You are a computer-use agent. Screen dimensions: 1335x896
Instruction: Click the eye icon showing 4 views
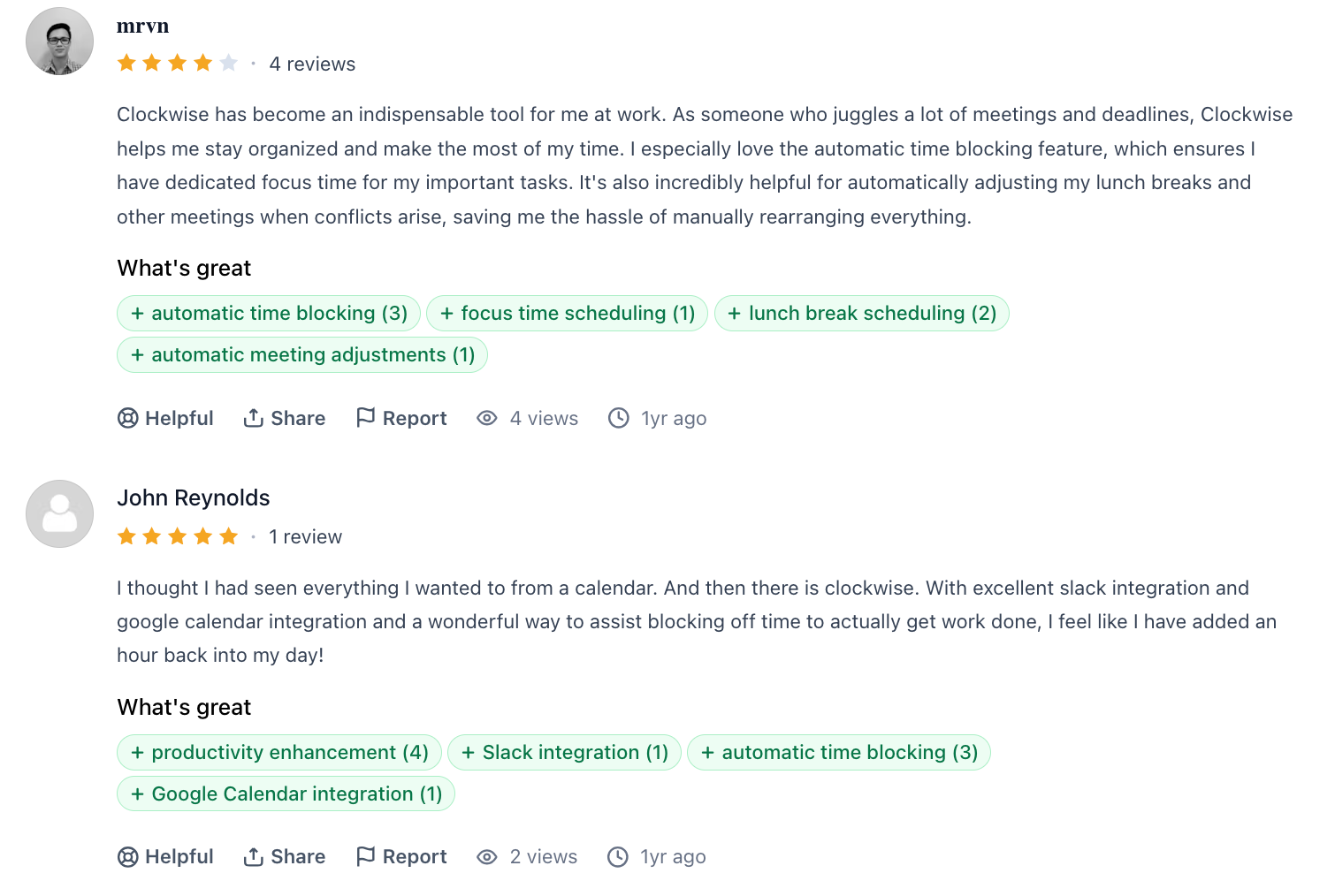[x=487, y=418]
